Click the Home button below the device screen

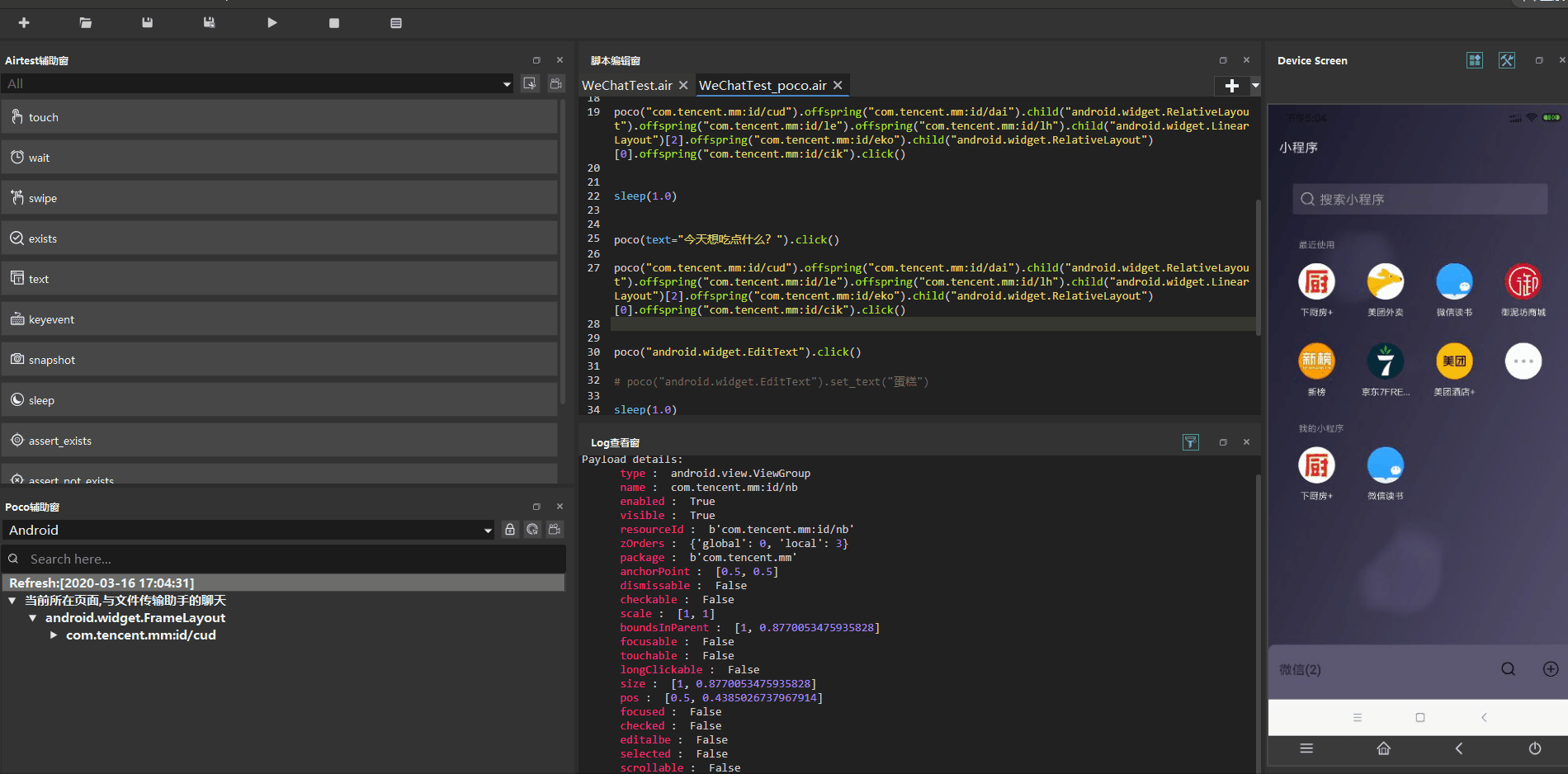(x=1383, y=748)
